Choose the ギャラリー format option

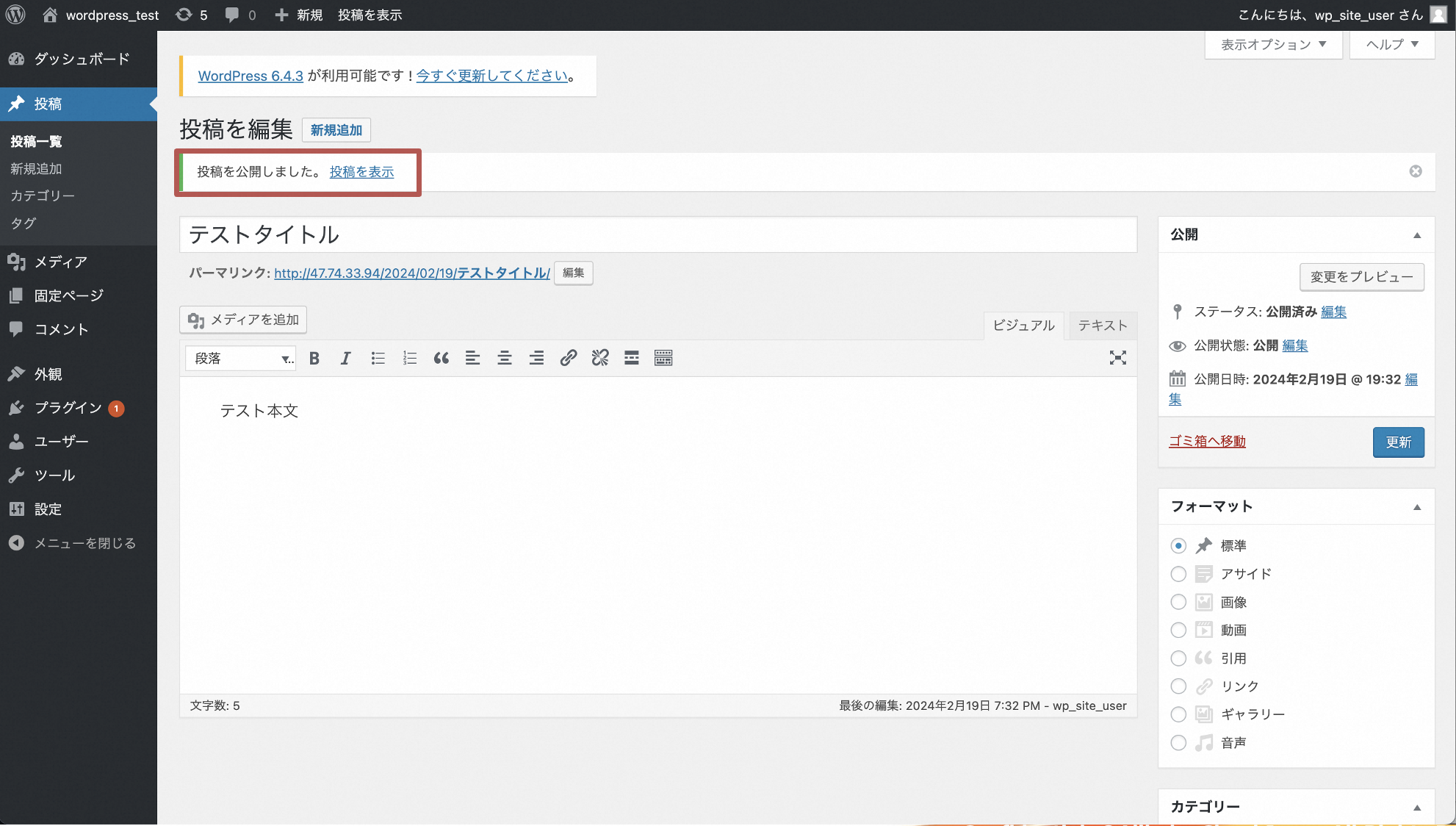click(1178, 714)
